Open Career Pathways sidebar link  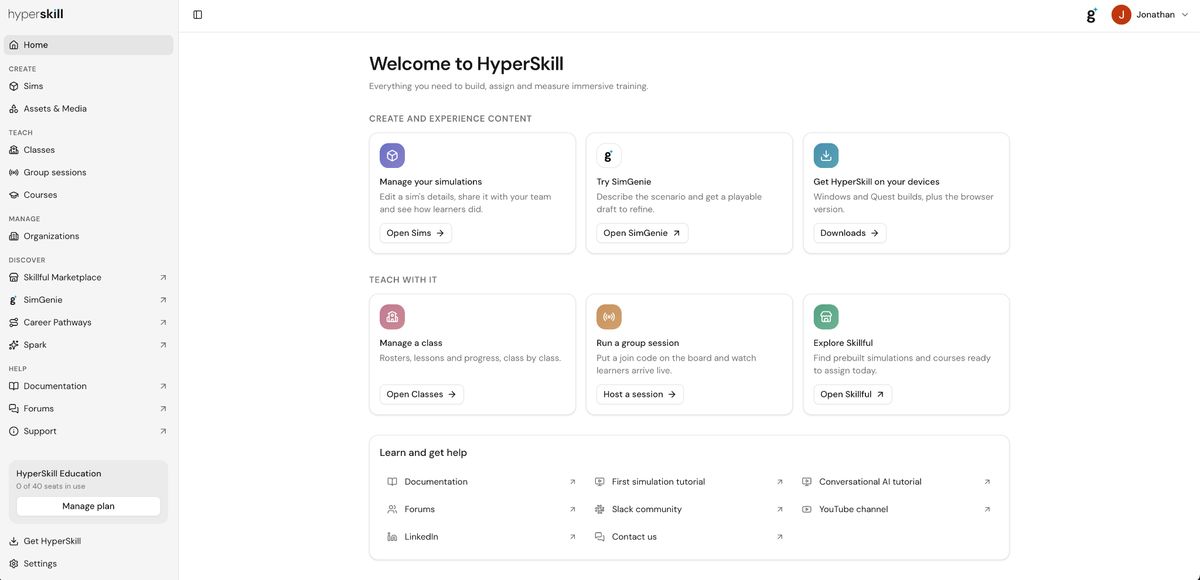(x=89, y=322)
